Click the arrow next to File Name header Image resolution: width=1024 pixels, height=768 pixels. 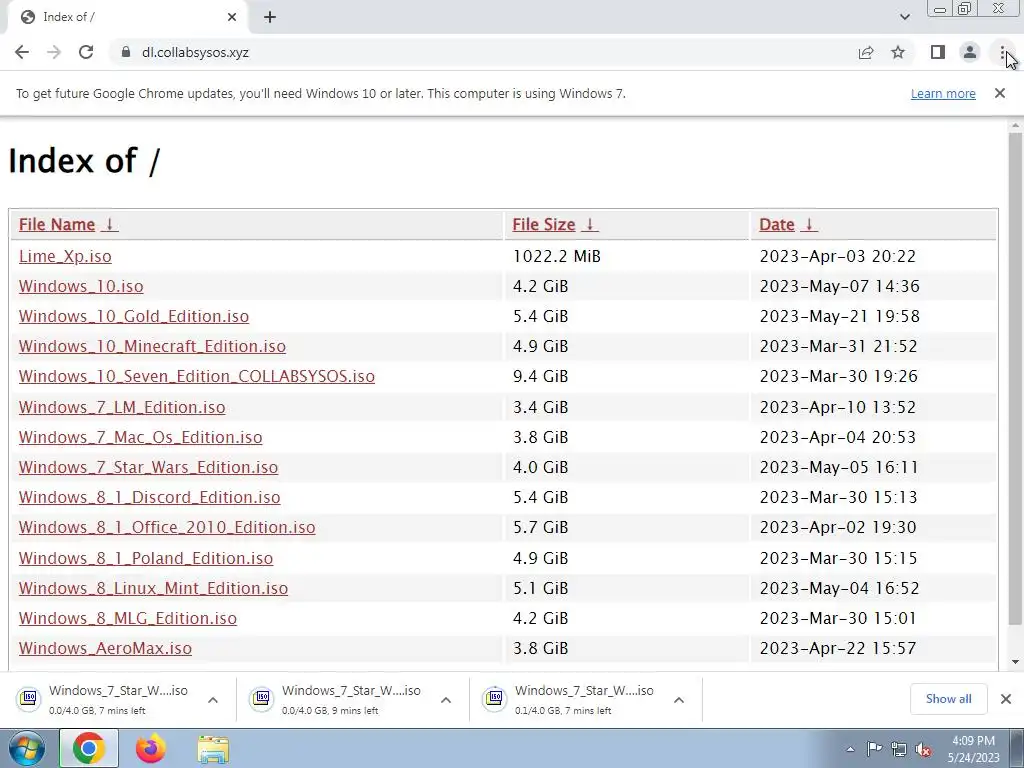tap(110, 224)
